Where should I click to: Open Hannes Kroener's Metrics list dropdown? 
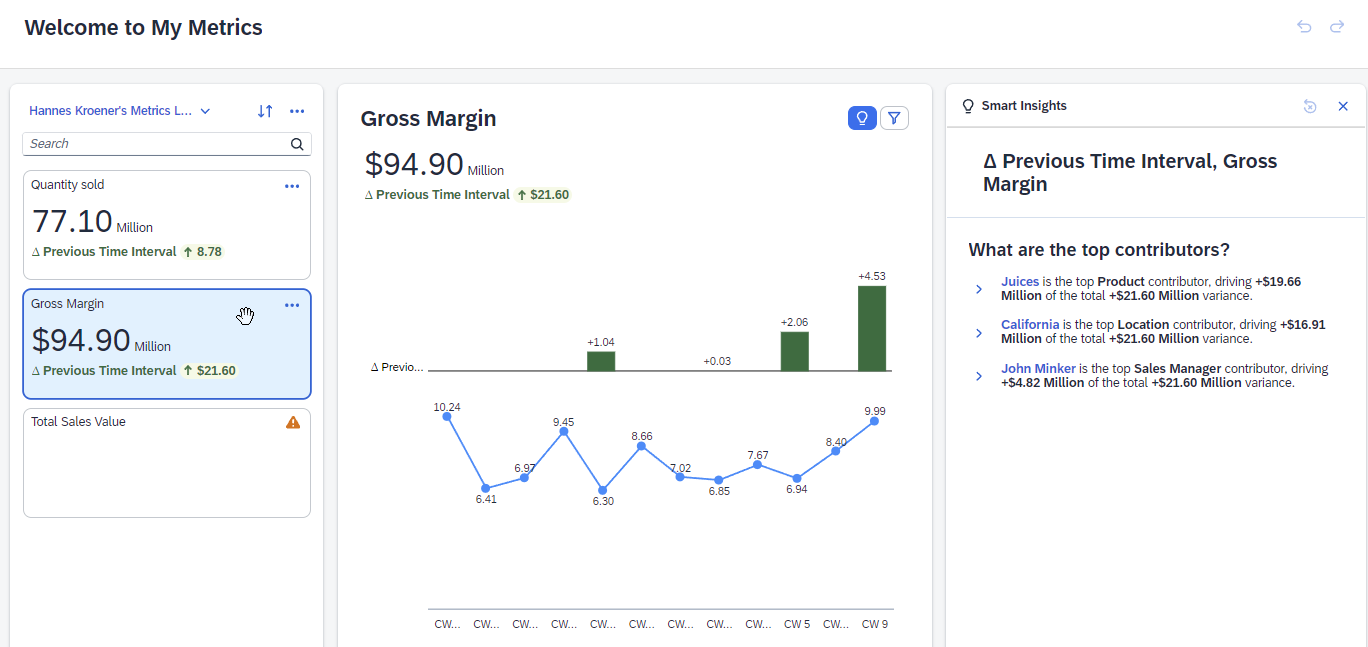tap(120, 111)
